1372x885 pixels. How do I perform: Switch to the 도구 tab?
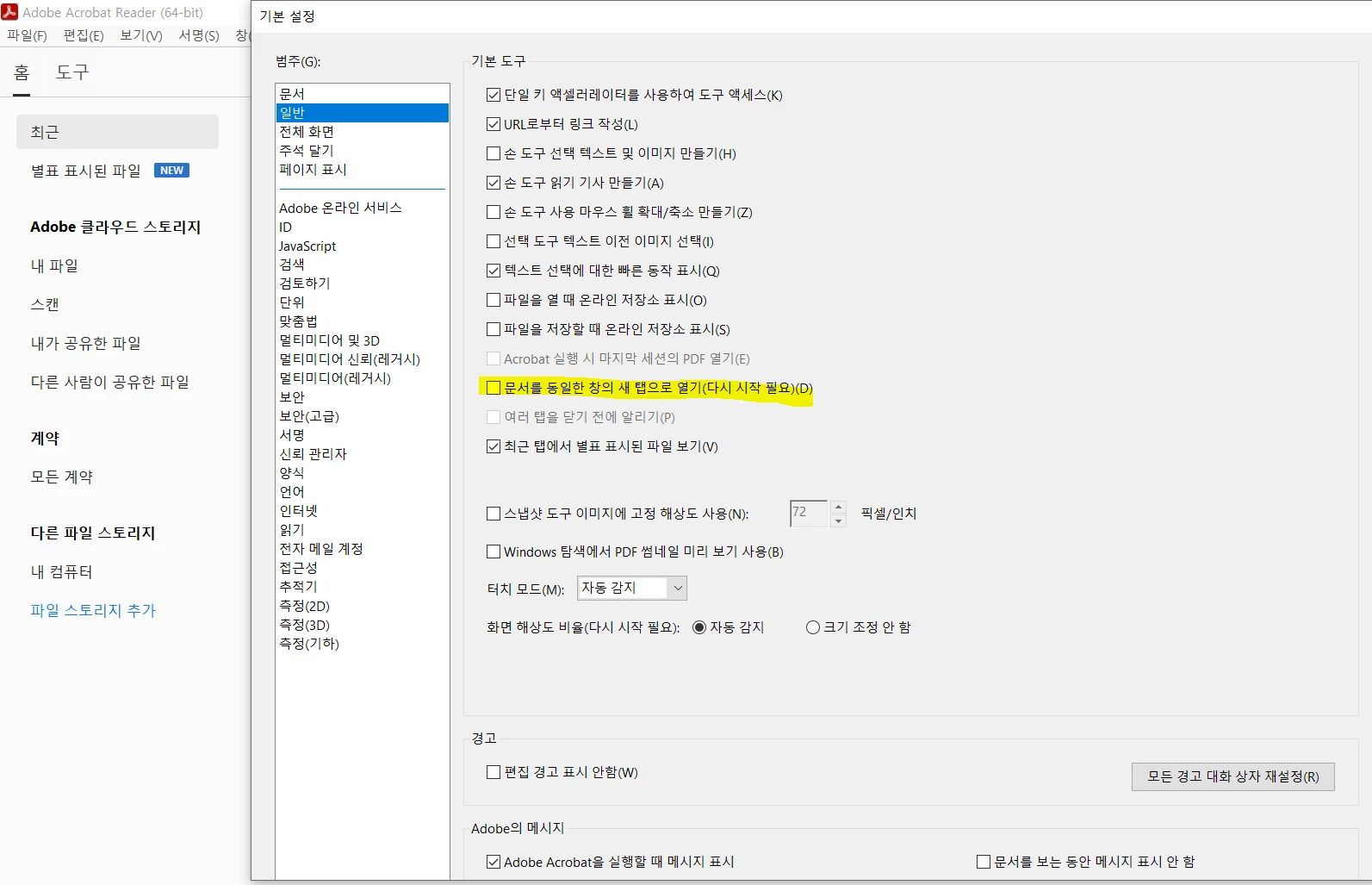72,72
